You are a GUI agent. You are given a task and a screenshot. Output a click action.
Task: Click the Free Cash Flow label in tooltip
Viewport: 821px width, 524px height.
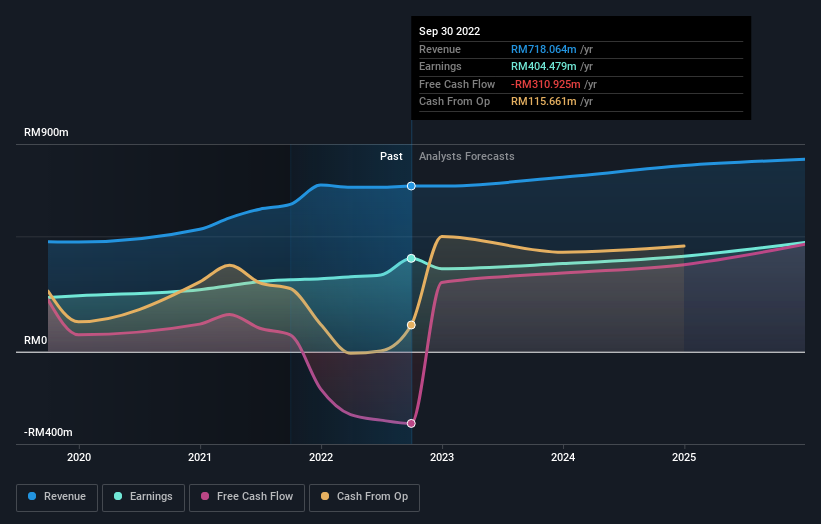pos(457,84)
